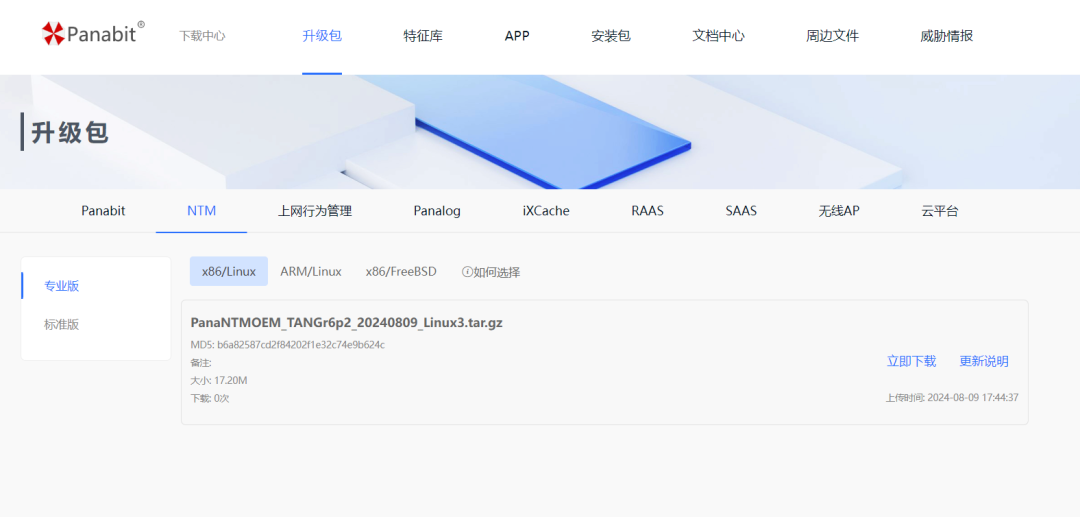Viewport: 1080px width, 517px height.
Task: Open the 更新说明 release notes link
Action: pos(984,361)
